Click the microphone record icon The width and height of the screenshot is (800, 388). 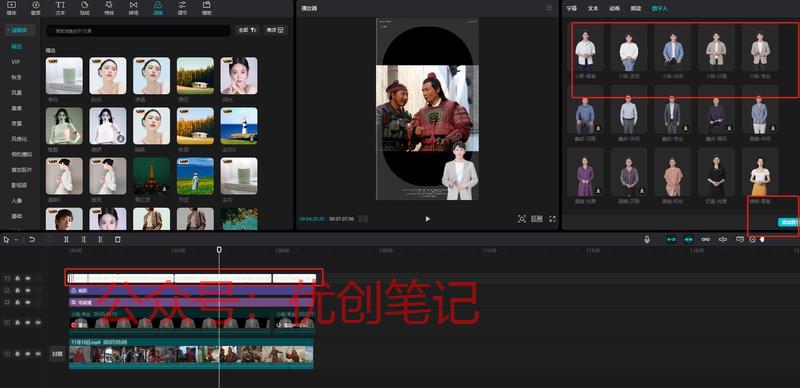coord(647,239)
